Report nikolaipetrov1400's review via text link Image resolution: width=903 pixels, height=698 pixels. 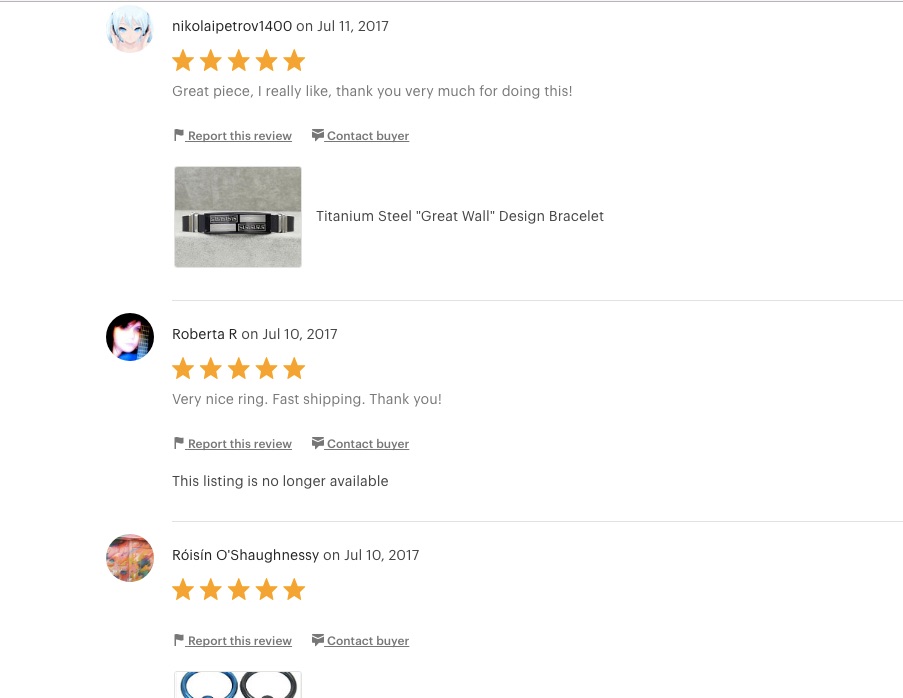[x=240, y=136]
